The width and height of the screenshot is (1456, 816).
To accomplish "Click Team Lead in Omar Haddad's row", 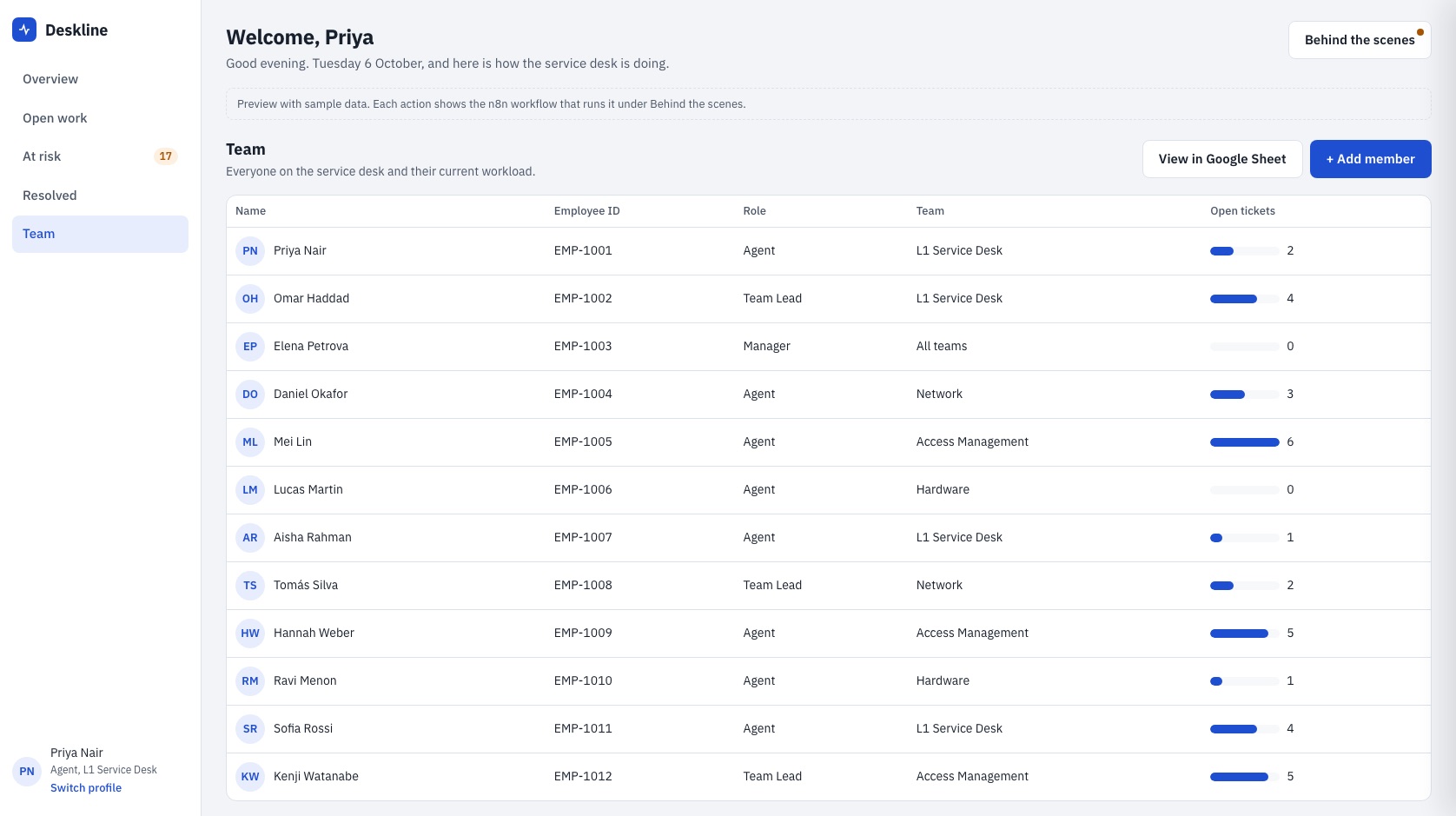I will (772, 299).
